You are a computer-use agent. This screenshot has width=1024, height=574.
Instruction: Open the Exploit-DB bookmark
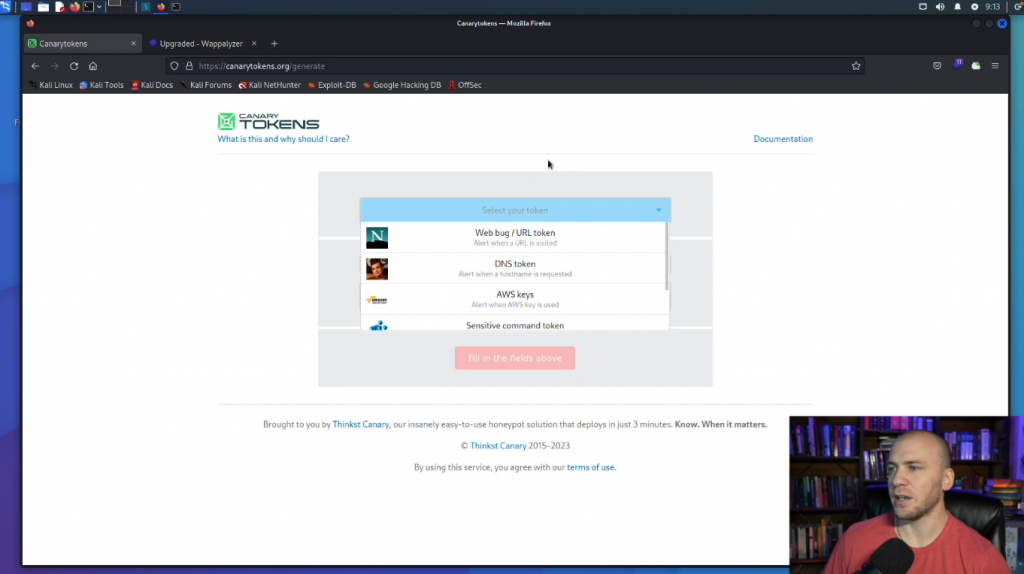pyautogui.click(x=332, y=85)
